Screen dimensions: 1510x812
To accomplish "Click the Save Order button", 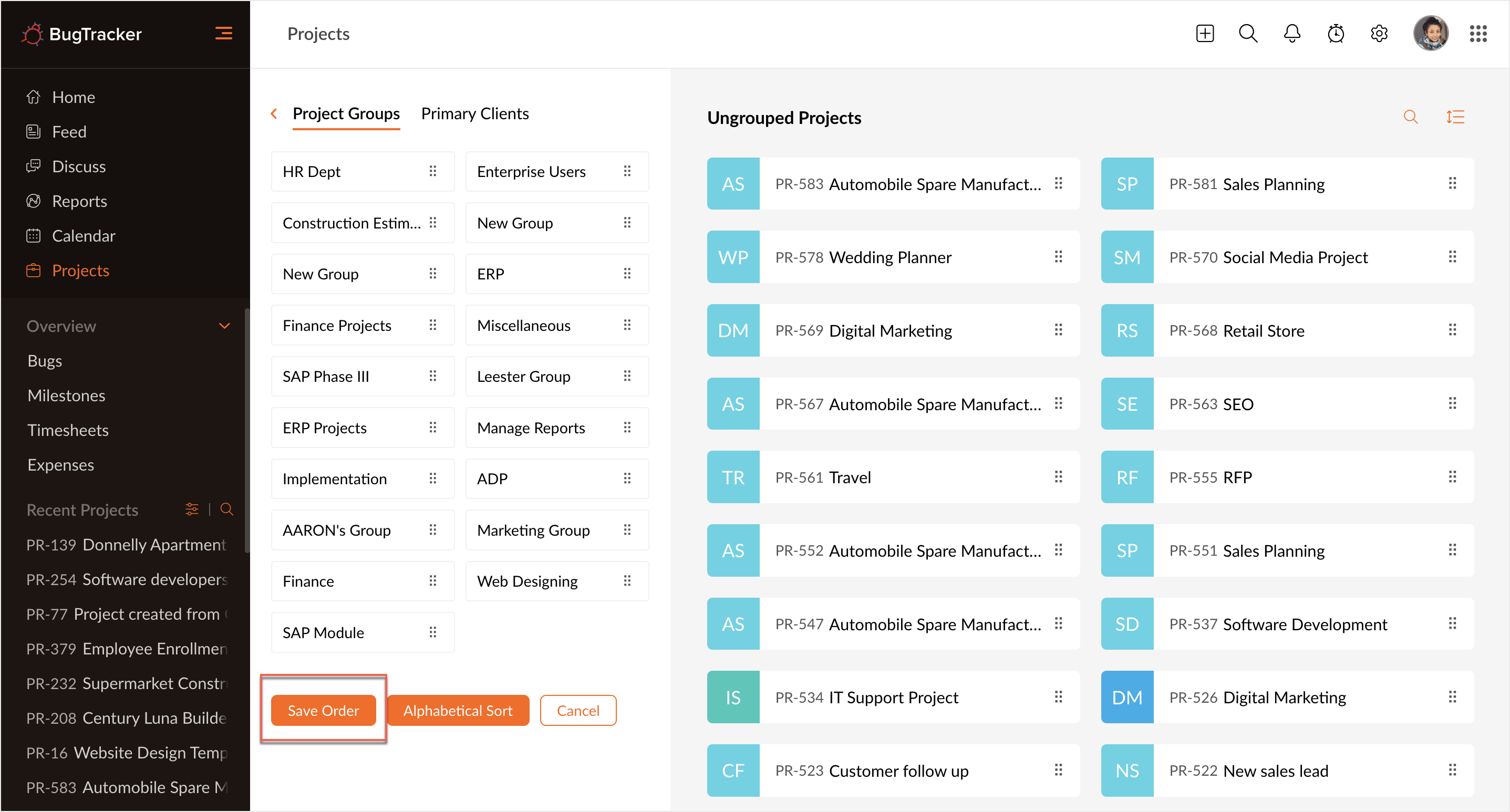I will 323,710.
